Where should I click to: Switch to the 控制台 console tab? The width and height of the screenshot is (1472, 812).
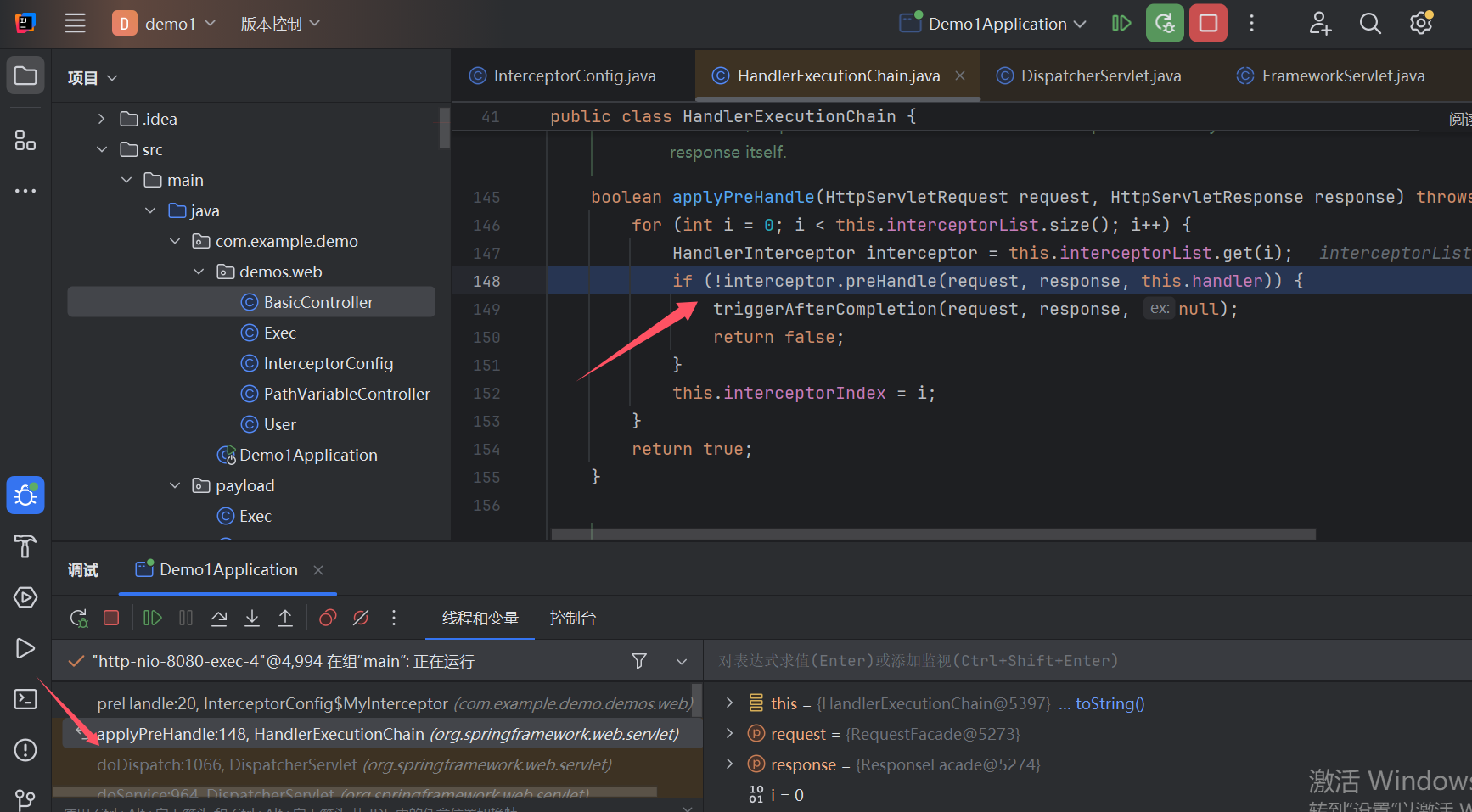click(x=573, y=619)
